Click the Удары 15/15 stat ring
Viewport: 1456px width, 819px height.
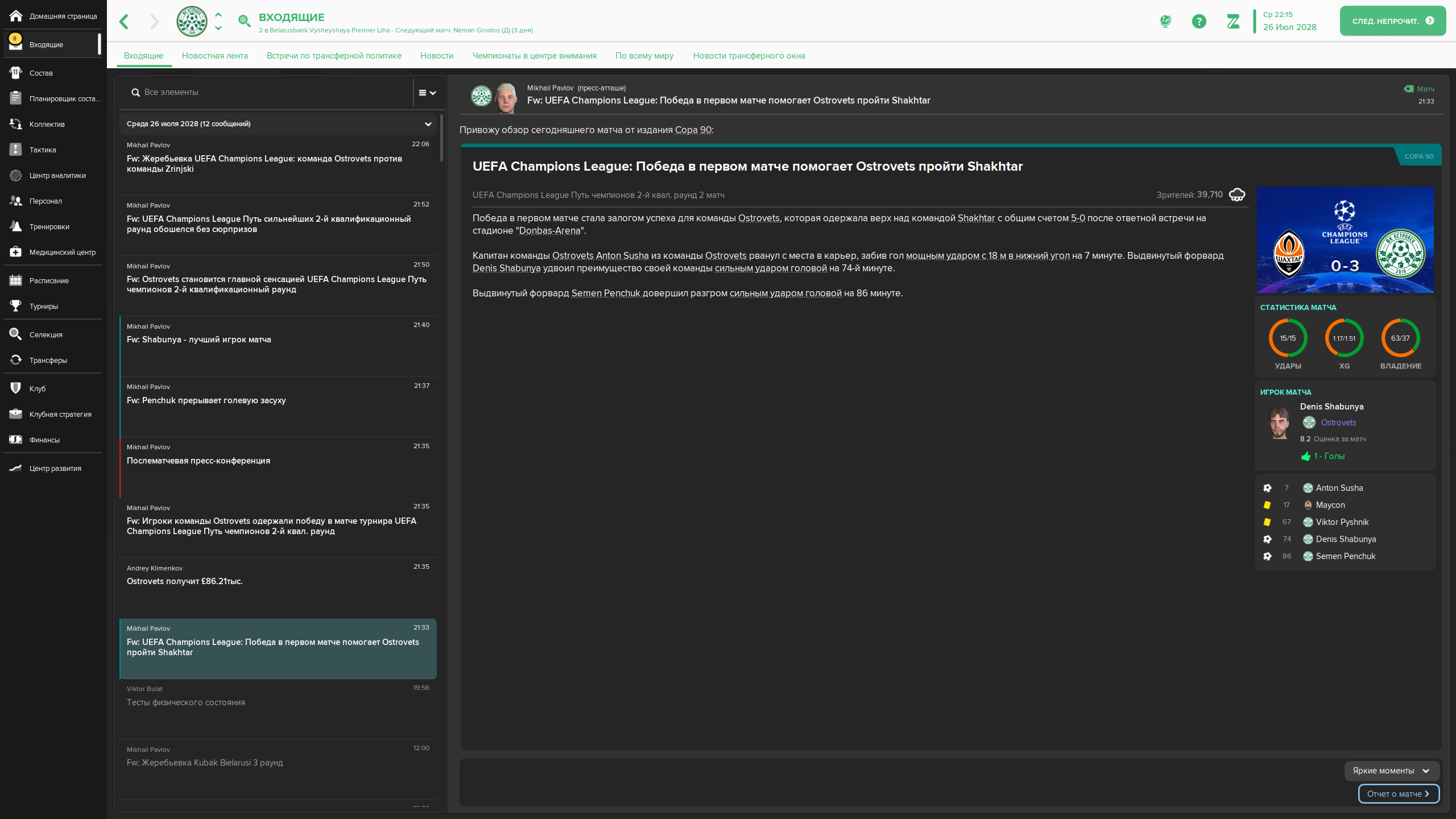pyautogui.click(x=1288, y=338)
